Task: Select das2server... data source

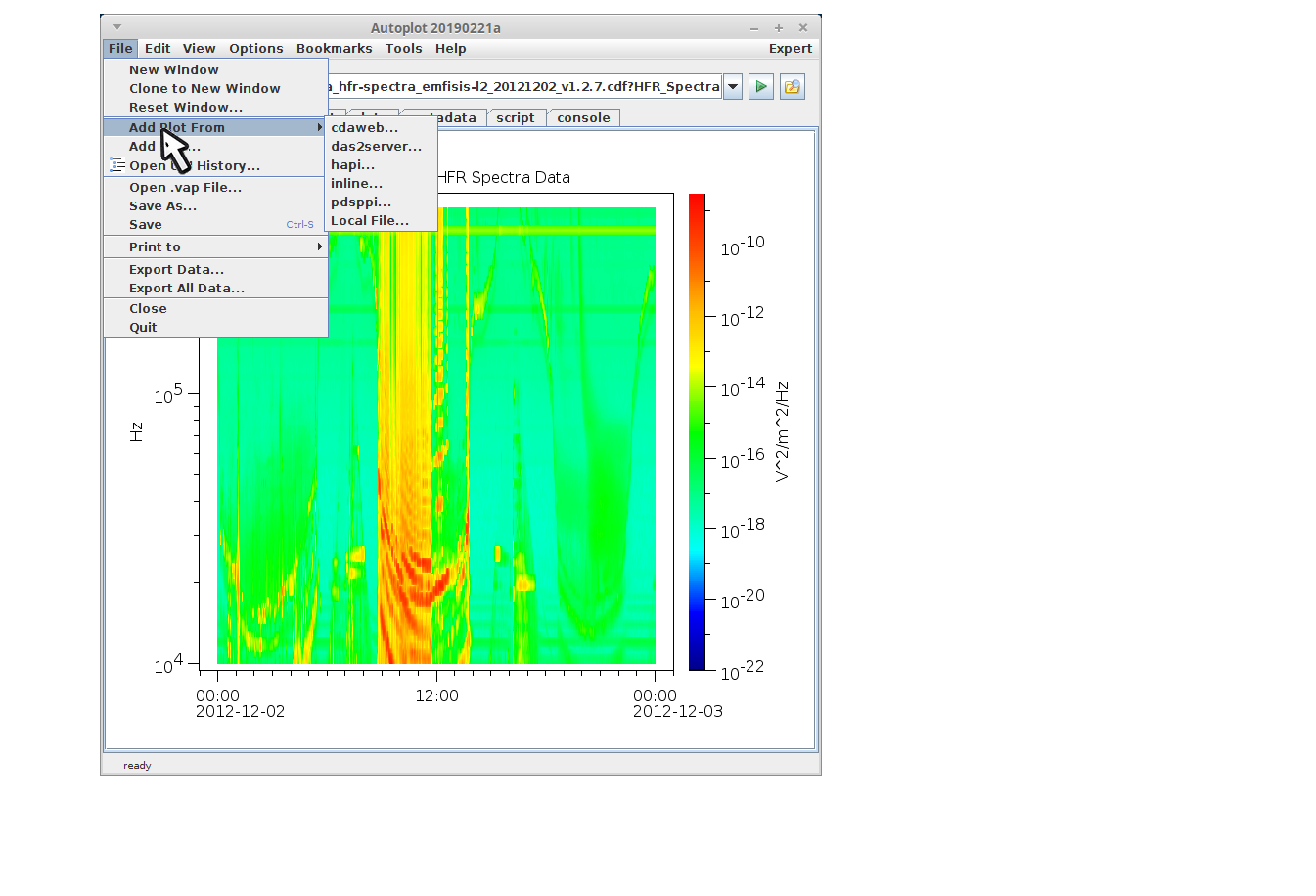Action: (x=376, y=147)
